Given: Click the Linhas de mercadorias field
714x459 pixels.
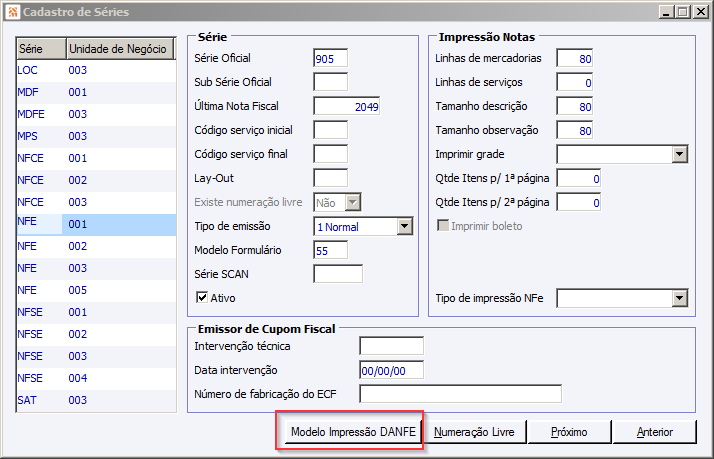Looking at the screenshot, I should (575, 58).
